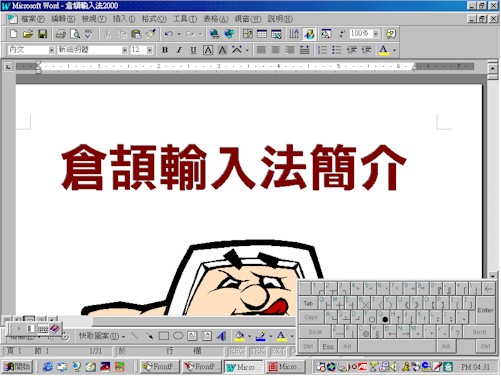Insert Excel worksheet icon
Viewport: 501px width, 376px height.
pyautogui.click(x=276, y=34)
